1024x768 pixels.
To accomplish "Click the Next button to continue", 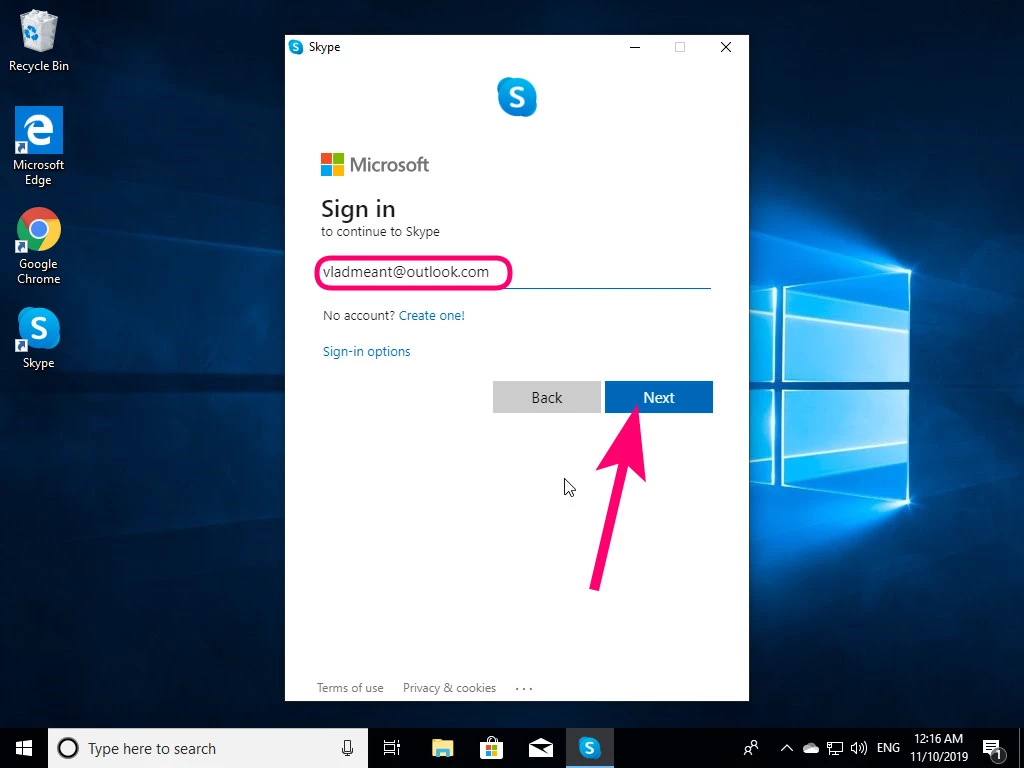I will click(658, 397).
